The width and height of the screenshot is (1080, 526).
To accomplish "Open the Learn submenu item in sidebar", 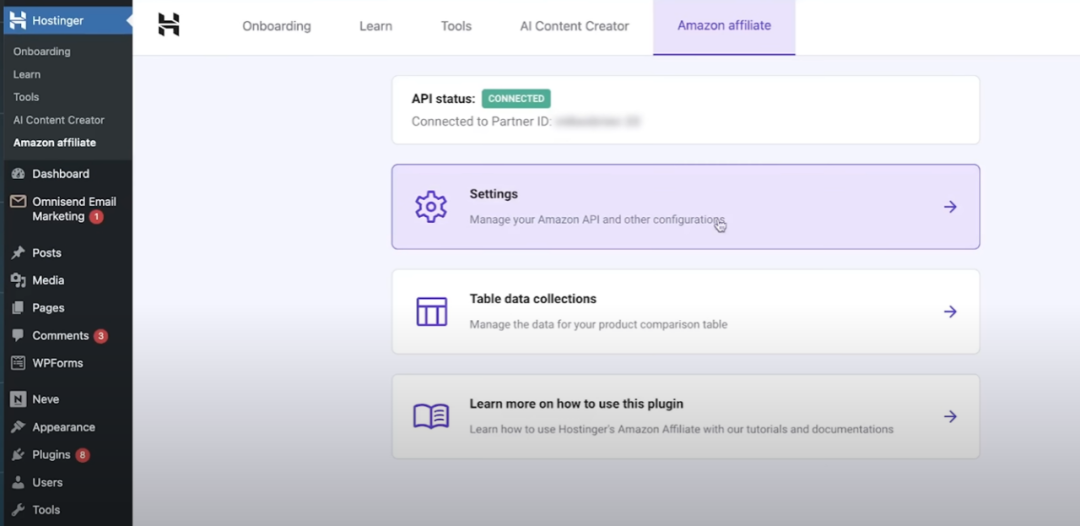I will point(27,74).
